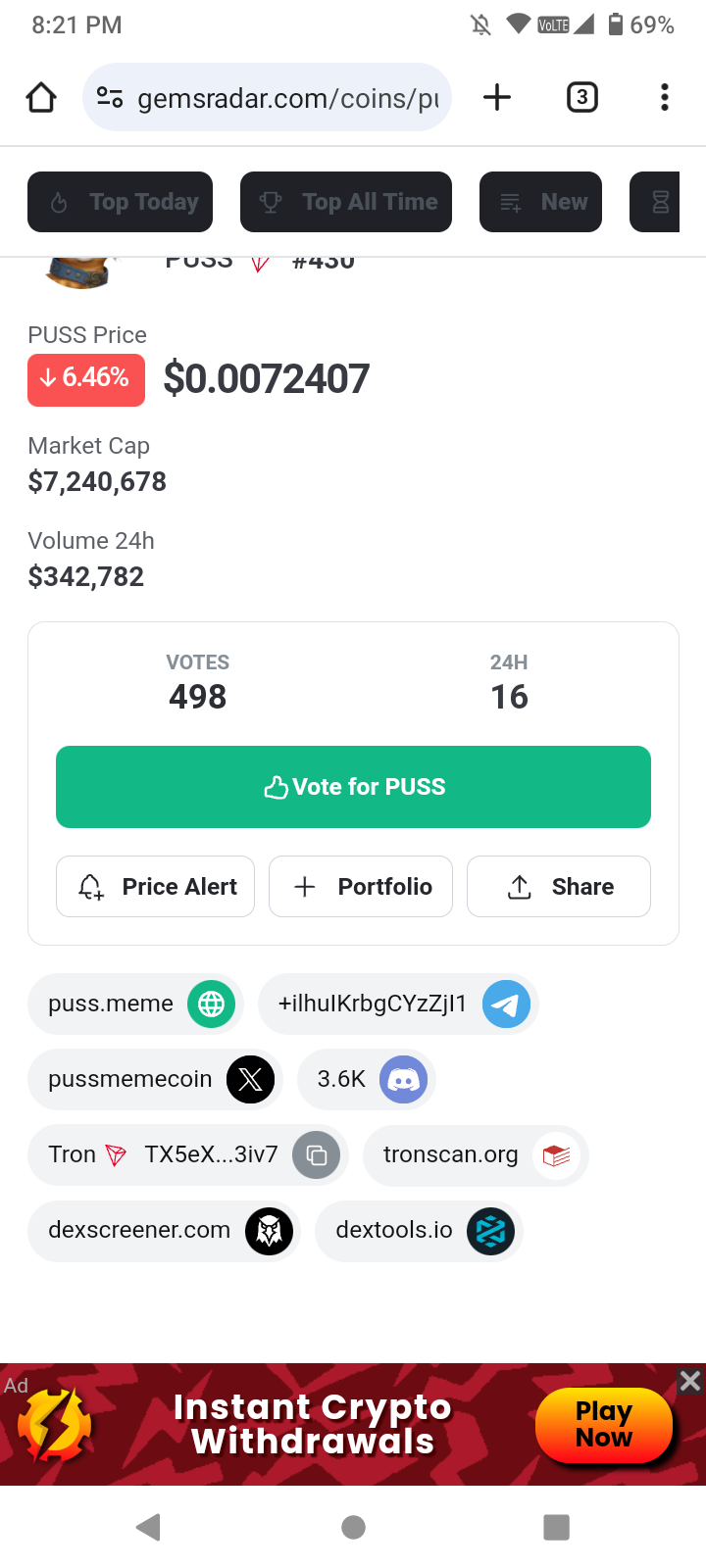Tap the Share button
This screenshot has height=1568, width=706.
click(559, 887)
